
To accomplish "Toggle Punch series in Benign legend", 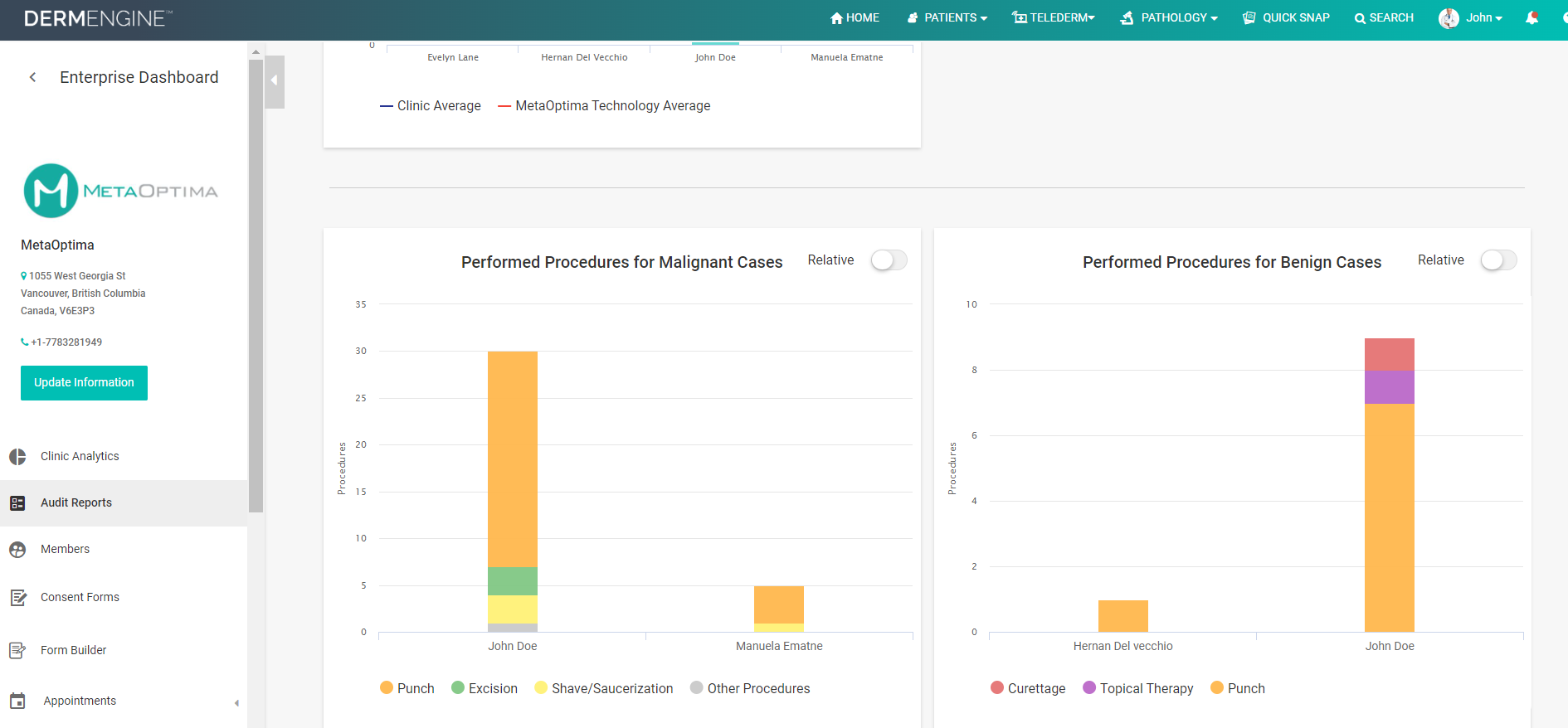I will pyautogui.click(x=1238, y=688).
